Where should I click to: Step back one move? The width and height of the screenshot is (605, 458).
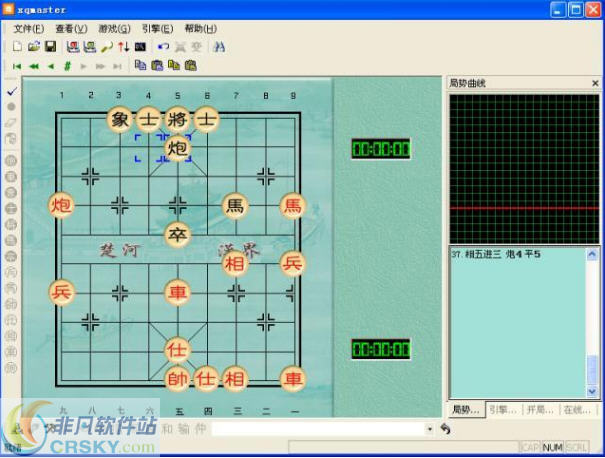[x=51, y=66]
